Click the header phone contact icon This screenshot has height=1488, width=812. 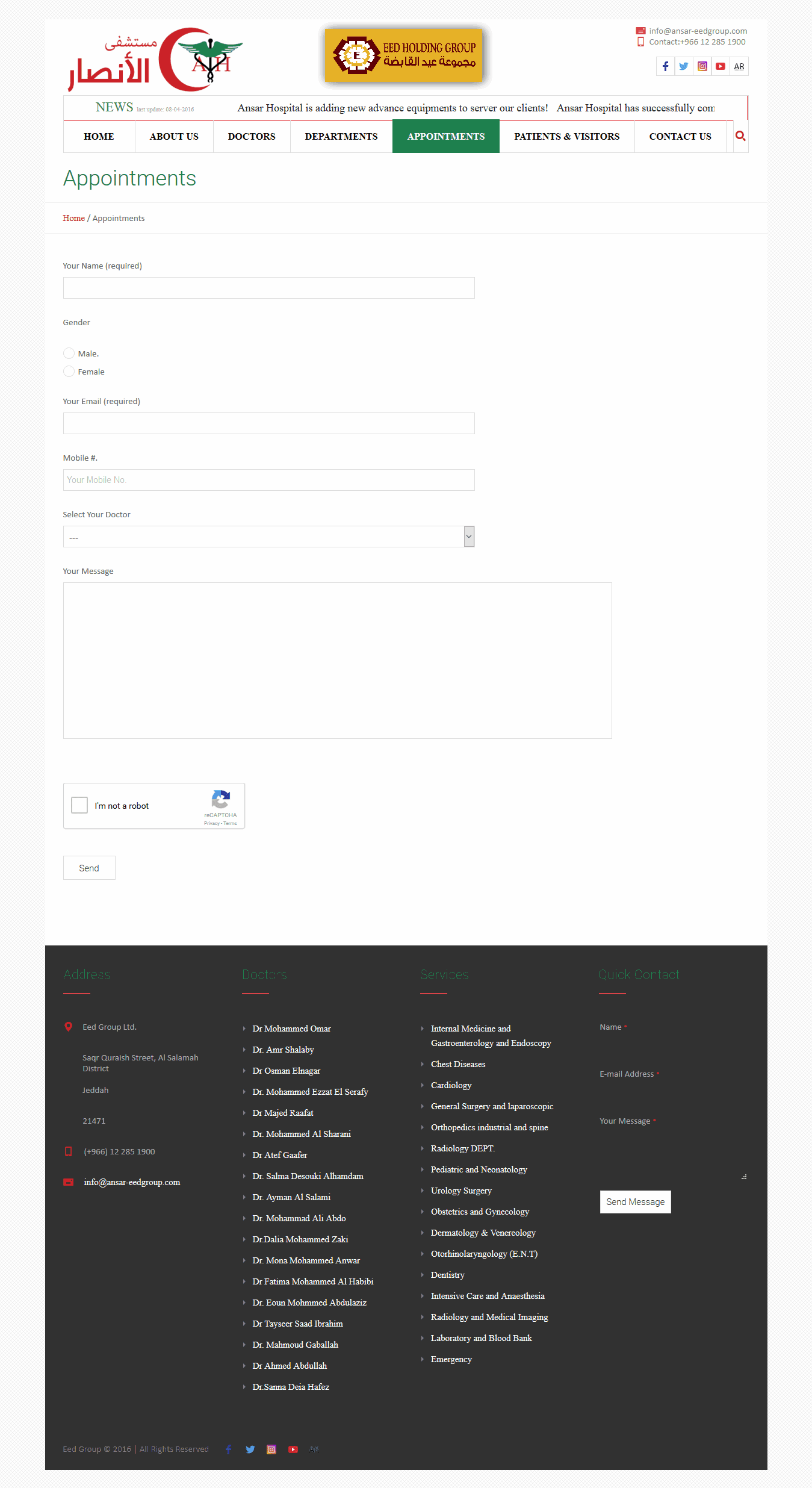(x=640, y=42)
